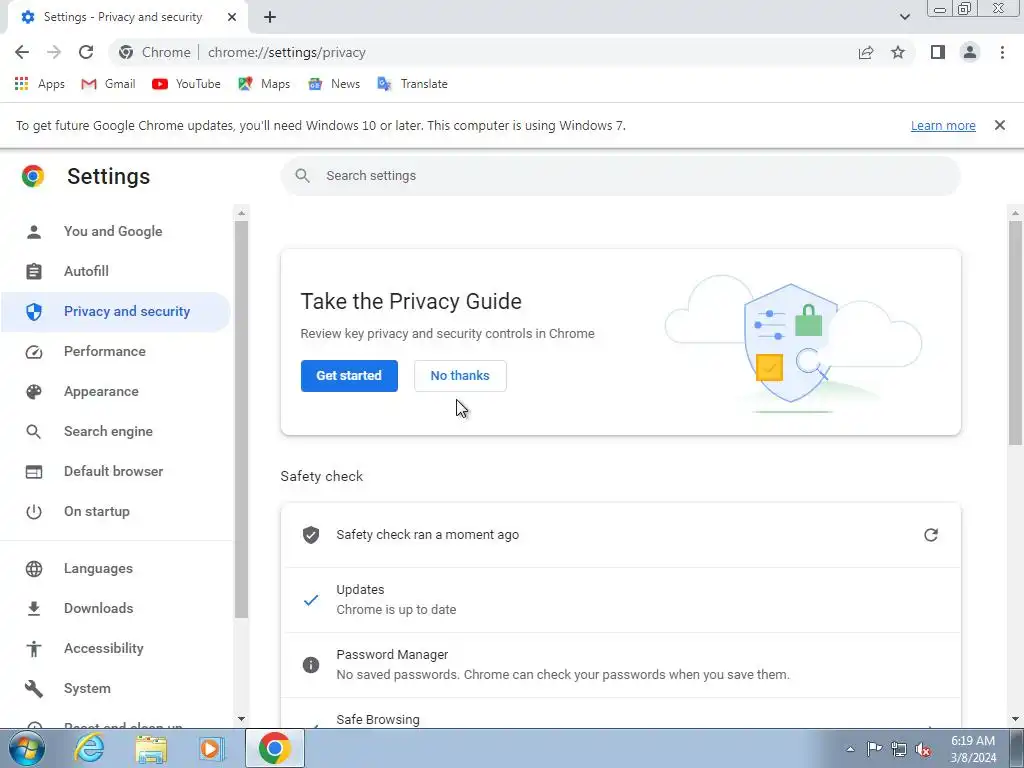The width and height of the screenshot is (1024, 768).
Task: Open the Translate bookmark
Action: [x=412, y=84]
